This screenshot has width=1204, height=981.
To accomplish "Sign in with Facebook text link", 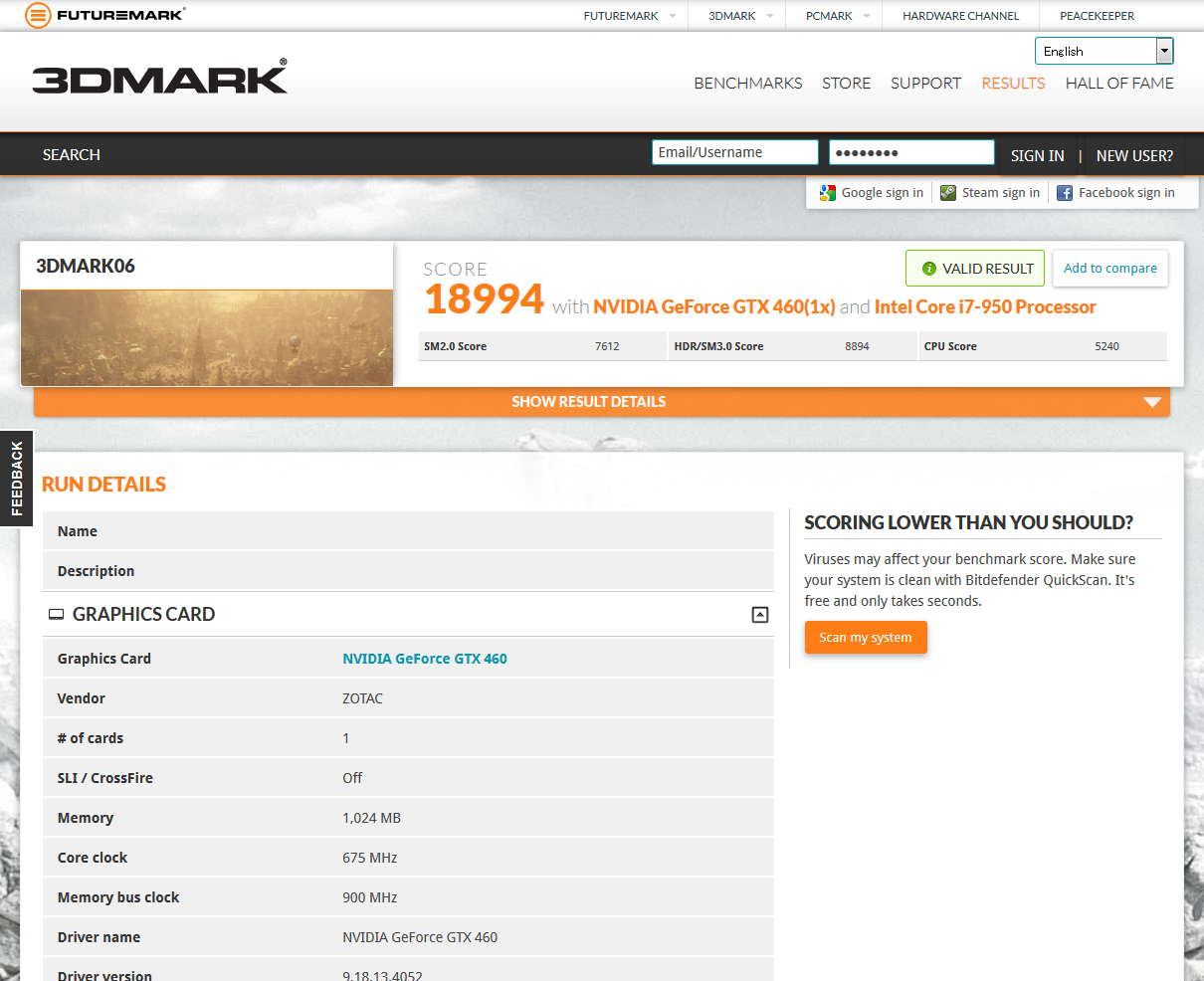I will click(1126, 193).
